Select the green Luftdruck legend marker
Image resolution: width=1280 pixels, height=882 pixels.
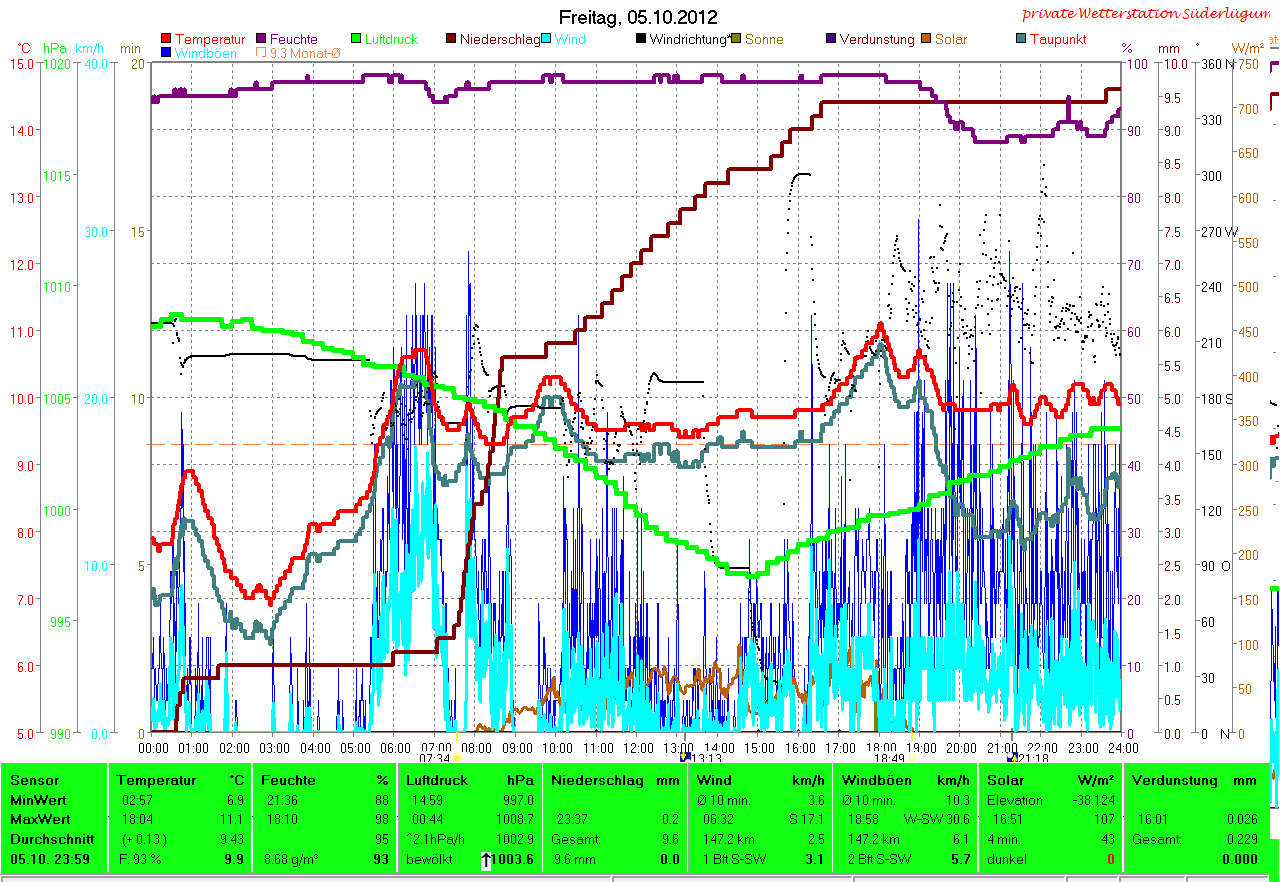(357, 40)
